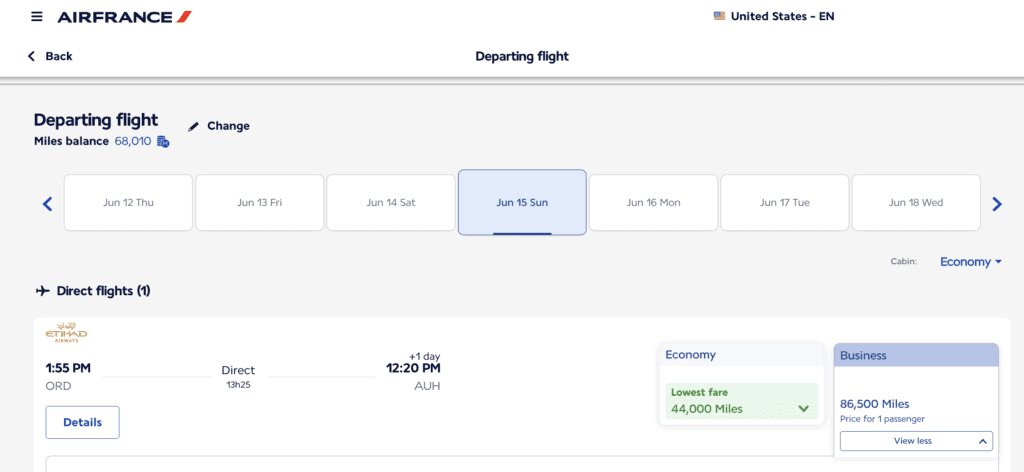The width and height of the screenshot is (1024, 472).
Task: Select the Jun 18 Wed date tab
Action: click(915, 203)
